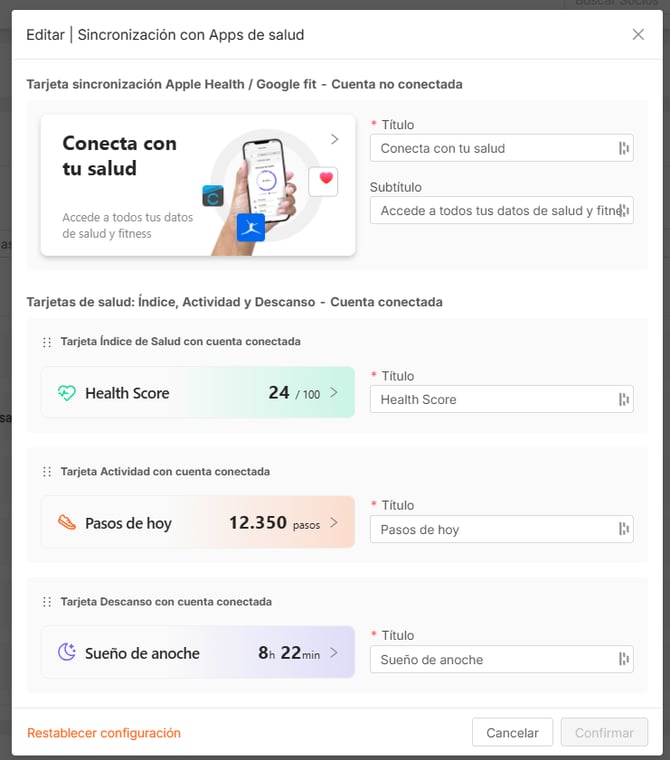
Task: Click the heartbeat icon on Health Score card
Action: [67, 393]
